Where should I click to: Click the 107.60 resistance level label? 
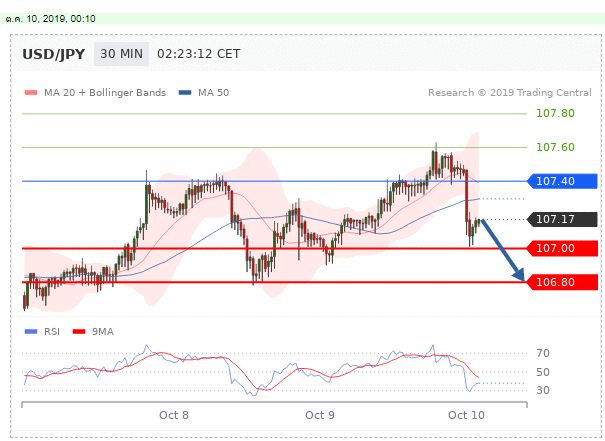pos(555,147)
